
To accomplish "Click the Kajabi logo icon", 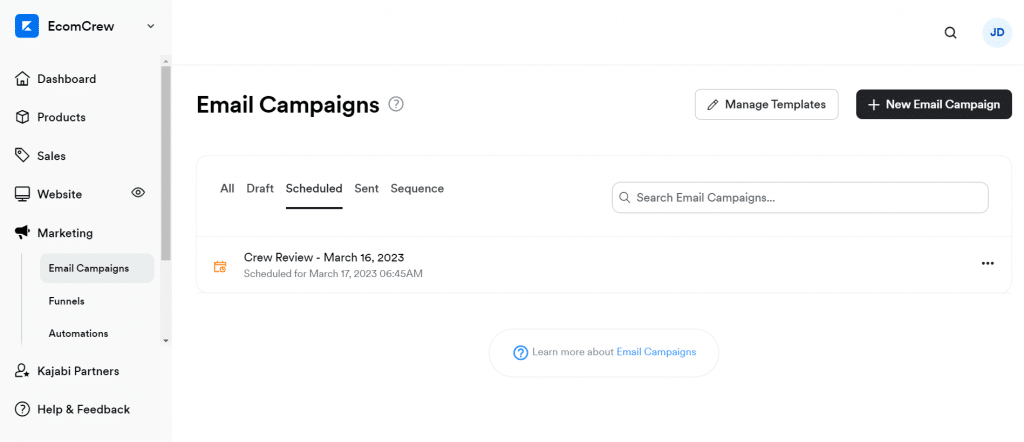I will pyautogui.click(x=27, y=27).
